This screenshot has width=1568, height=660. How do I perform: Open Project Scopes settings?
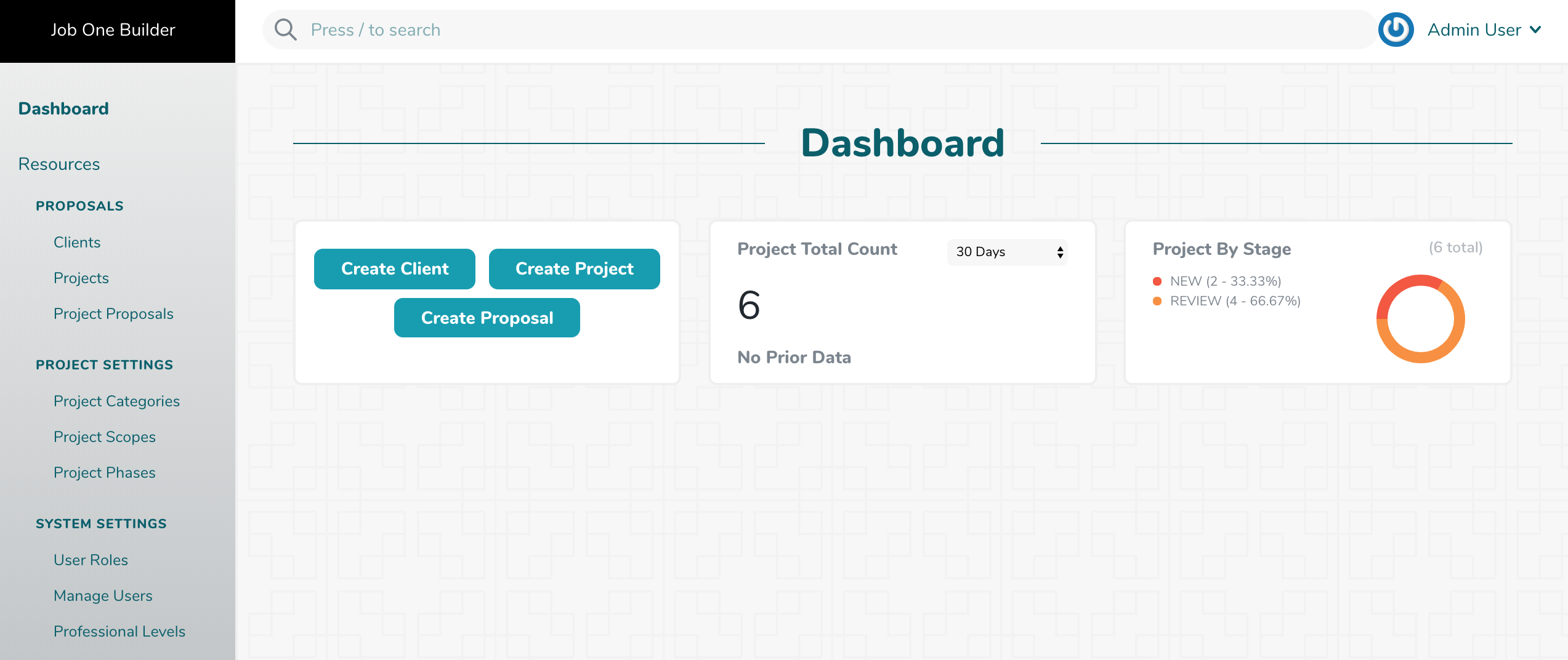(105, 437)
